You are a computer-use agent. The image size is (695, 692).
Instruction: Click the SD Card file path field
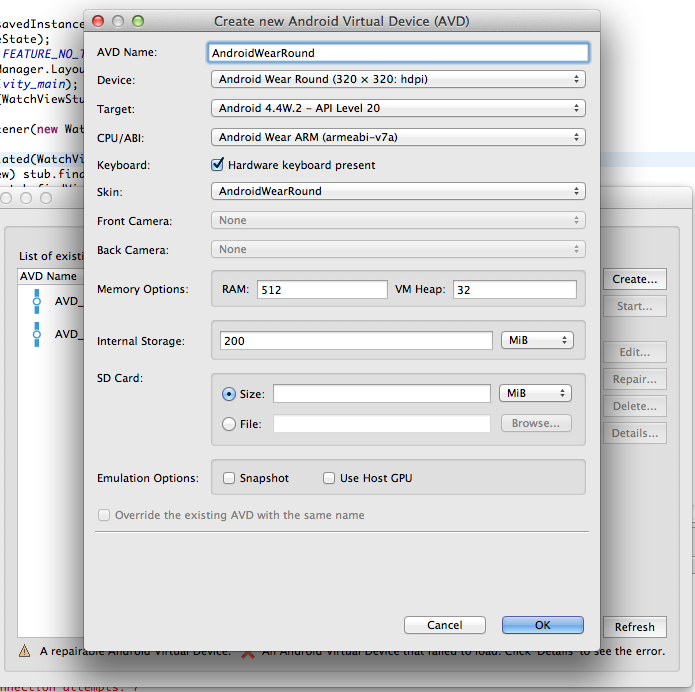click(x=382, y=423)
